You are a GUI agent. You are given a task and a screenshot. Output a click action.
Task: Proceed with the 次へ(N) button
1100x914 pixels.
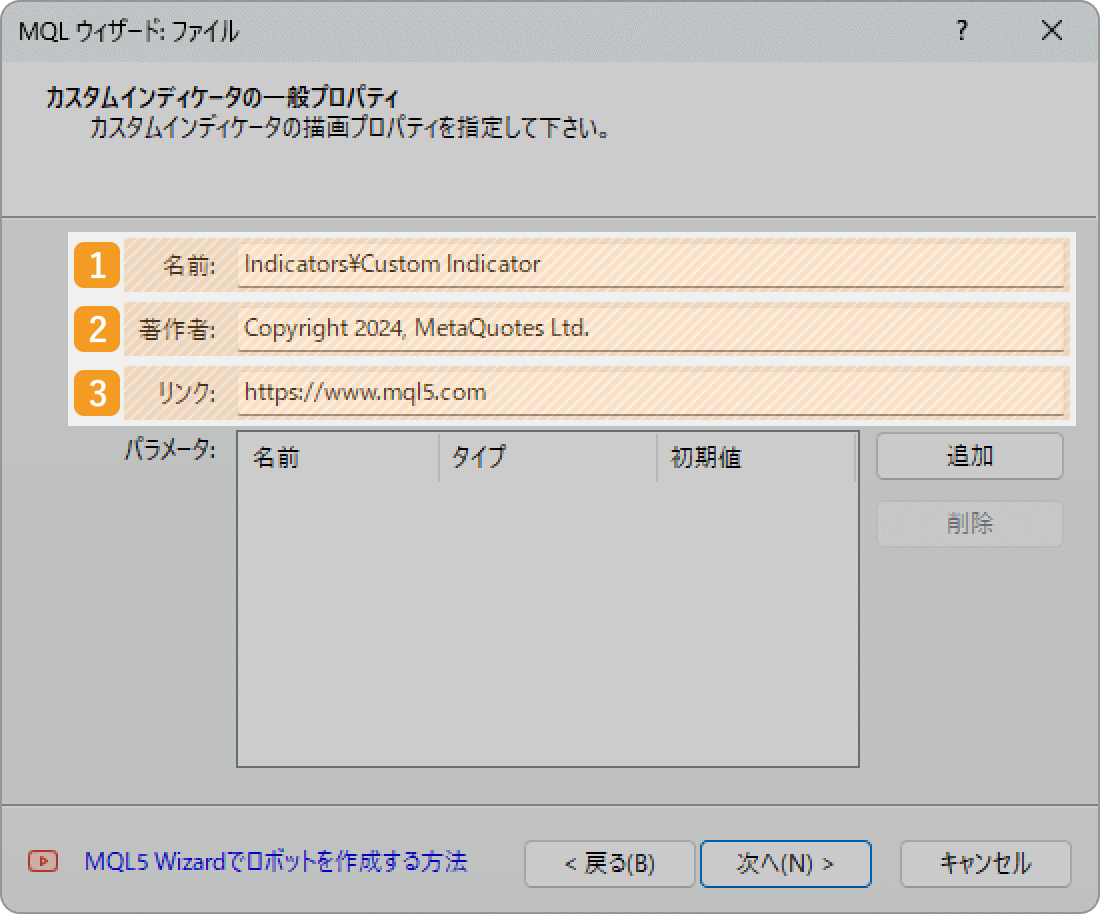(786, 863)
